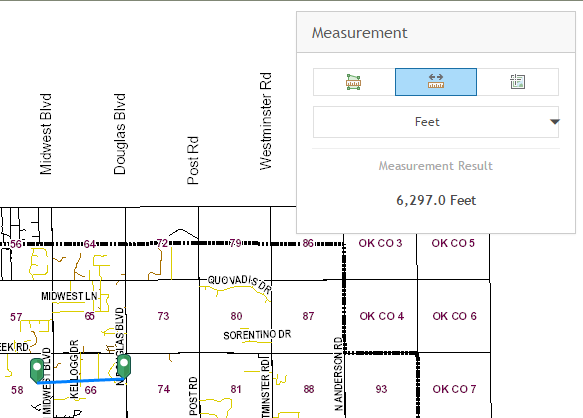583x418 pixels.
Task: Click the Measurement panel title
Action: tap(360, 33)
